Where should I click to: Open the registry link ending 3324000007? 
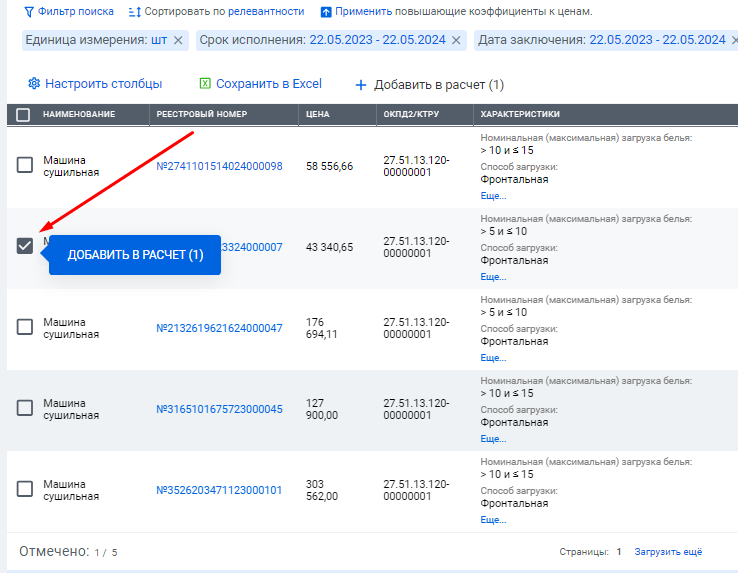pos(252,247)
